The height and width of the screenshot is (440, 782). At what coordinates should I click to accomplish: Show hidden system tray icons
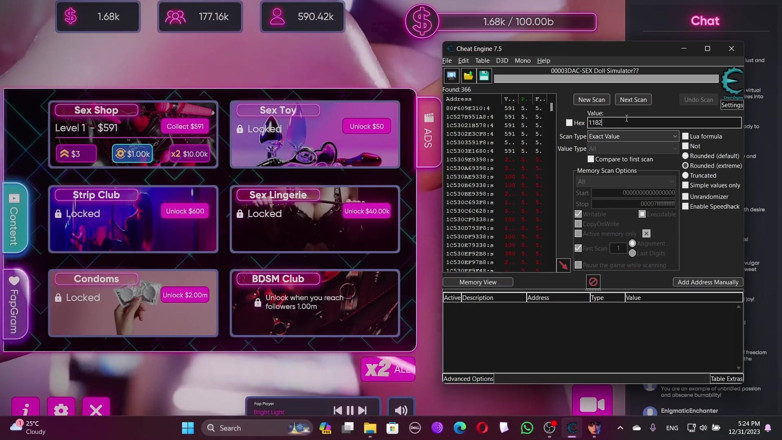(x=620, y=428)
